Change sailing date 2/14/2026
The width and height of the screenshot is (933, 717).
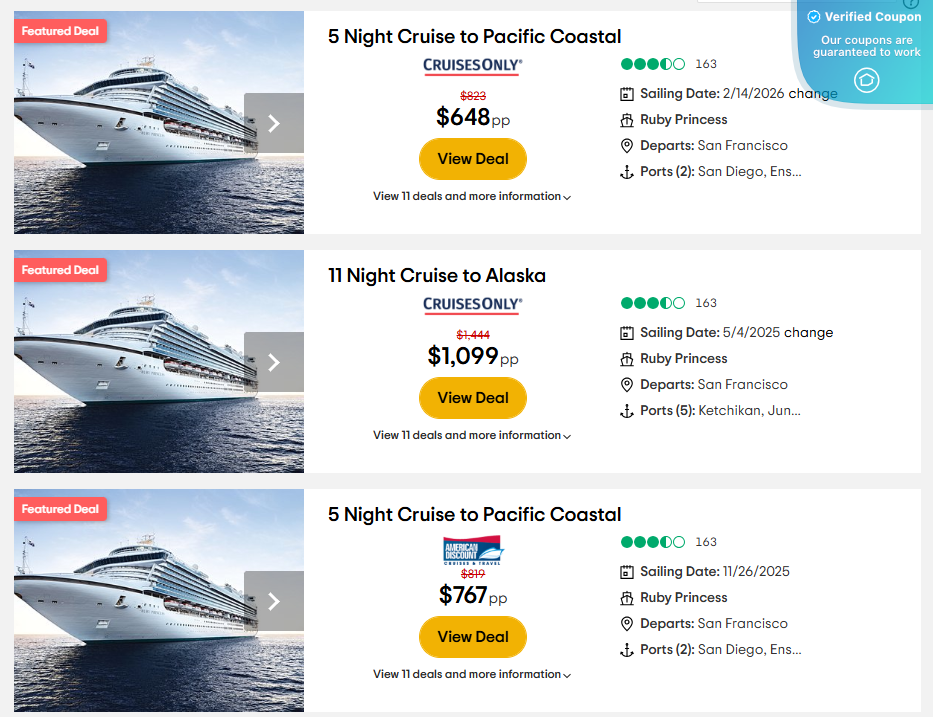tap(813, 94)
